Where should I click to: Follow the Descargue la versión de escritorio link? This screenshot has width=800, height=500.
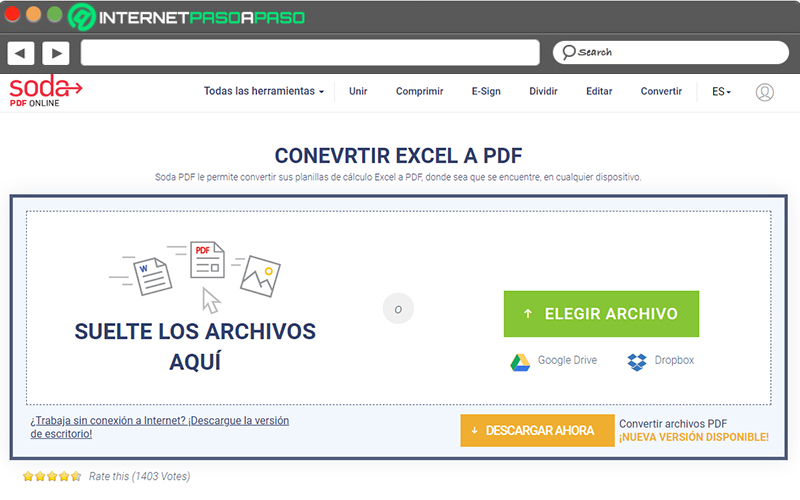pos(160,427)
